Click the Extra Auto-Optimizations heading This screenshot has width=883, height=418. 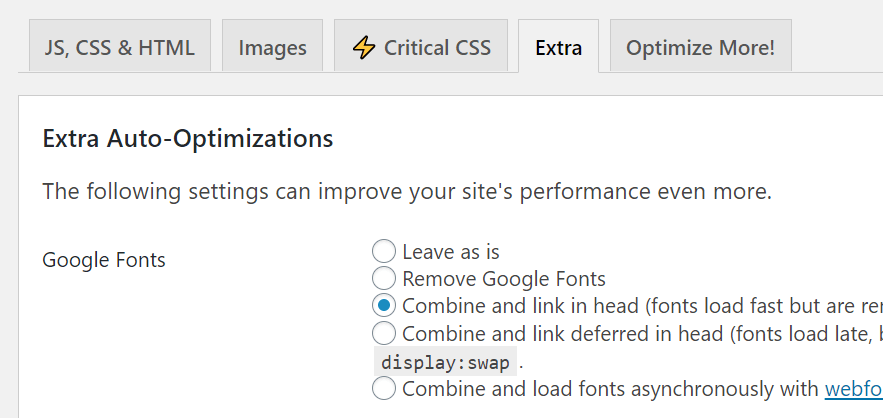tap(188, 139)
